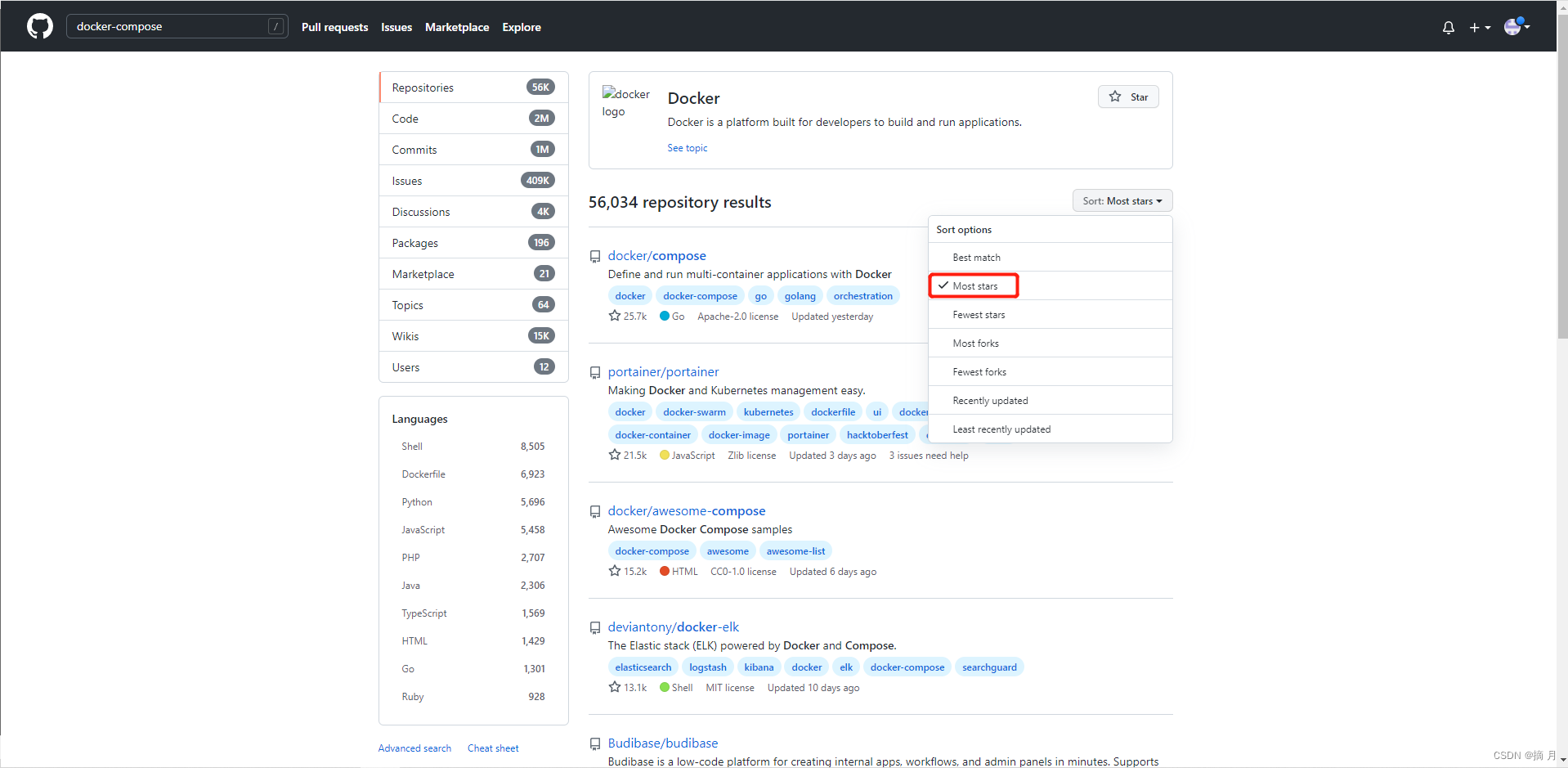The height and width of the screenshot is (768, 1568).
Task: Select the Issues filter with 409K
Action: (x=474, y=181)
